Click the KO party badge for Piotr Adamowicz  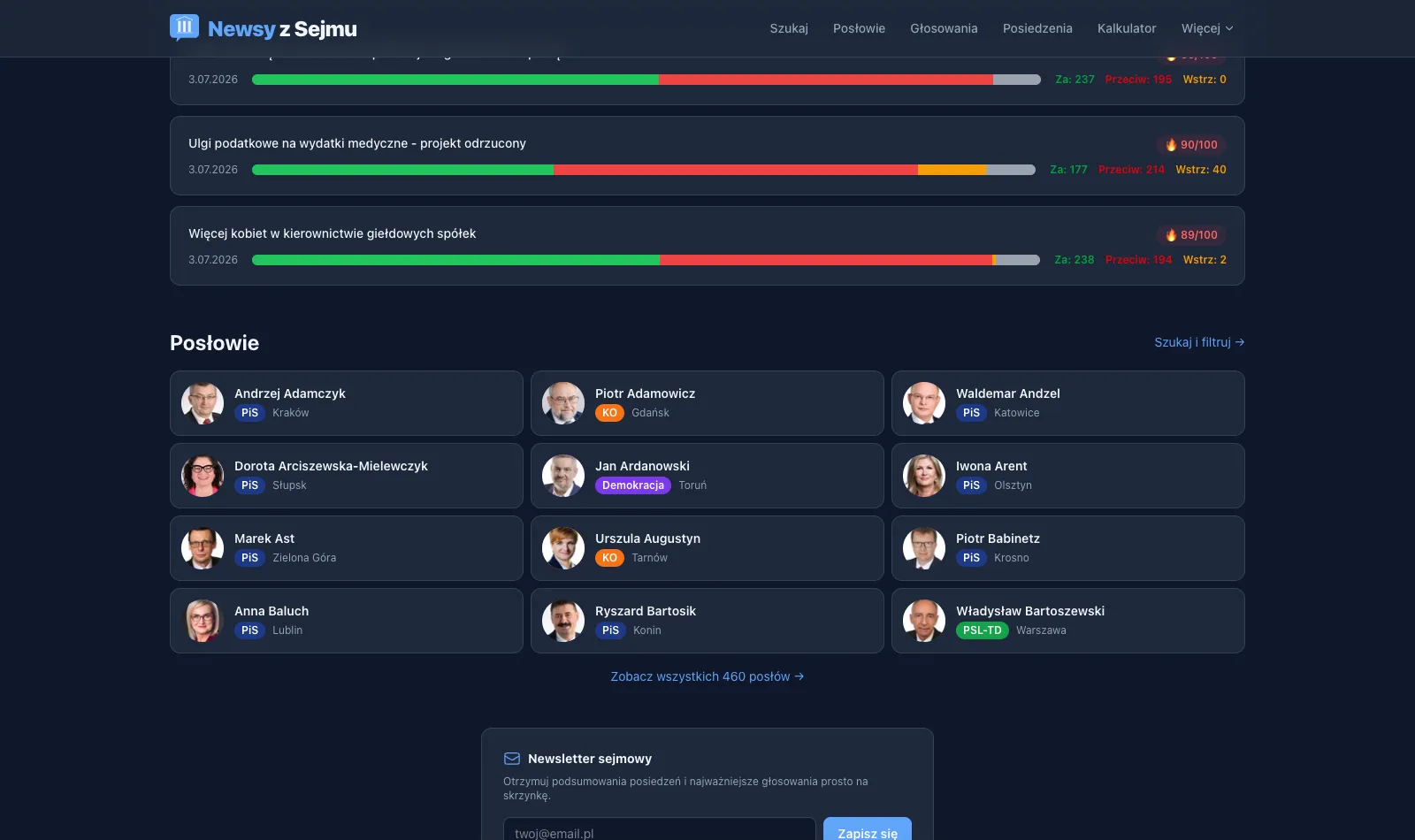point(609,413)
